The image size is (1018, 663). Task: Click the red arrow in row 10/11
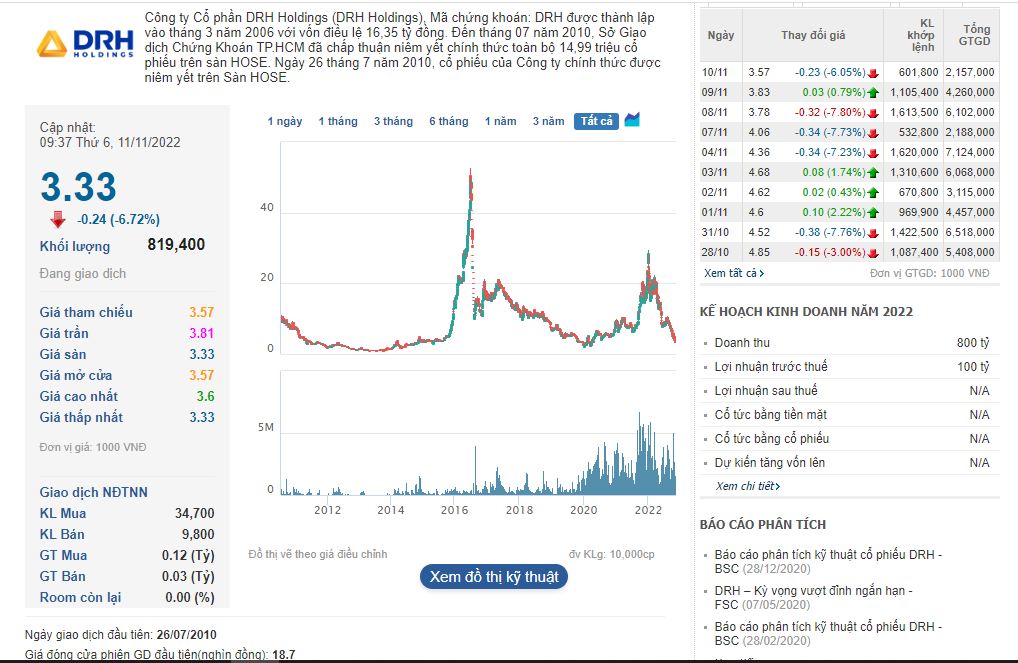873,73
